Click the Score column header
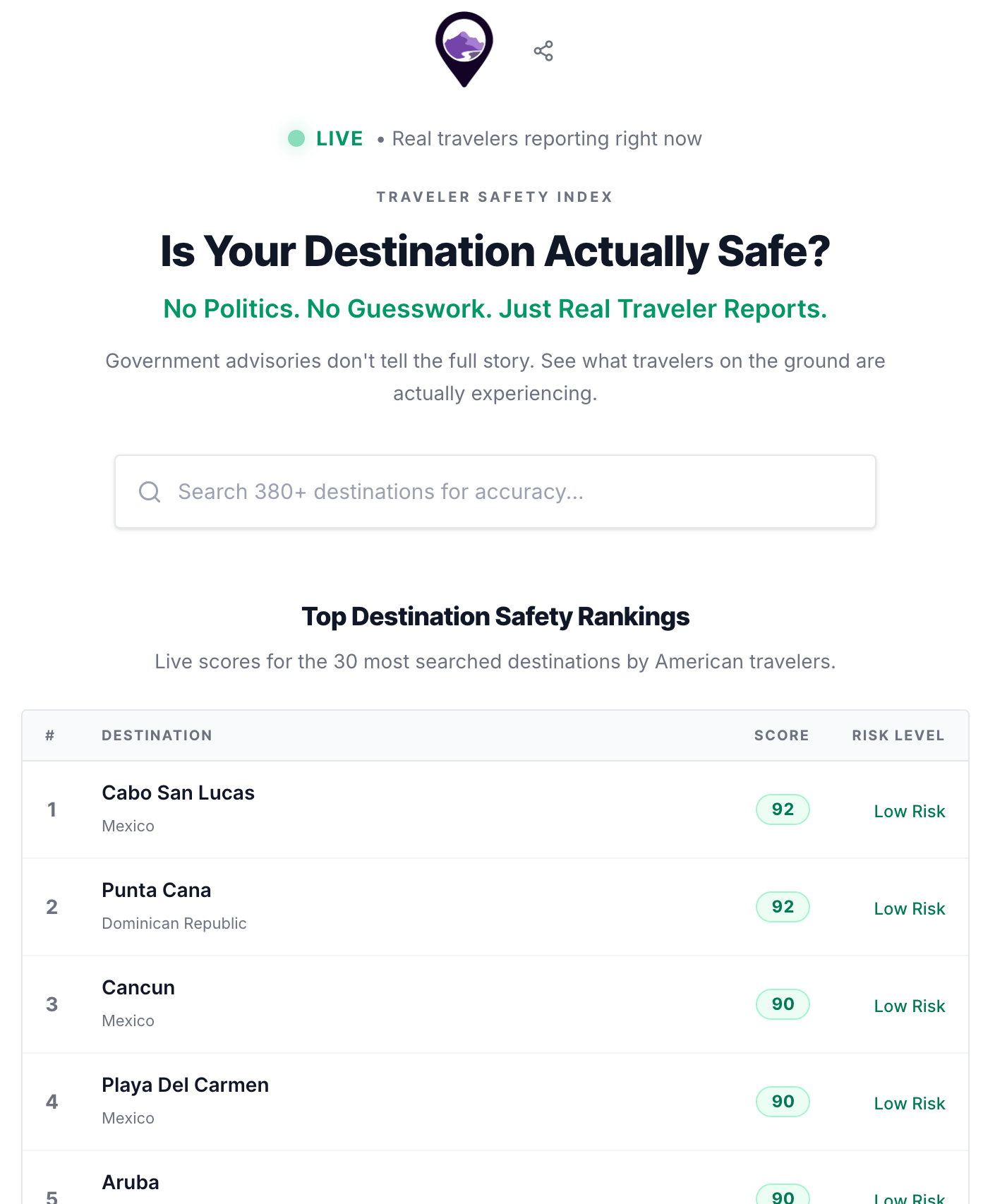This screenshot has height=1204, width=995. point(781,735)
